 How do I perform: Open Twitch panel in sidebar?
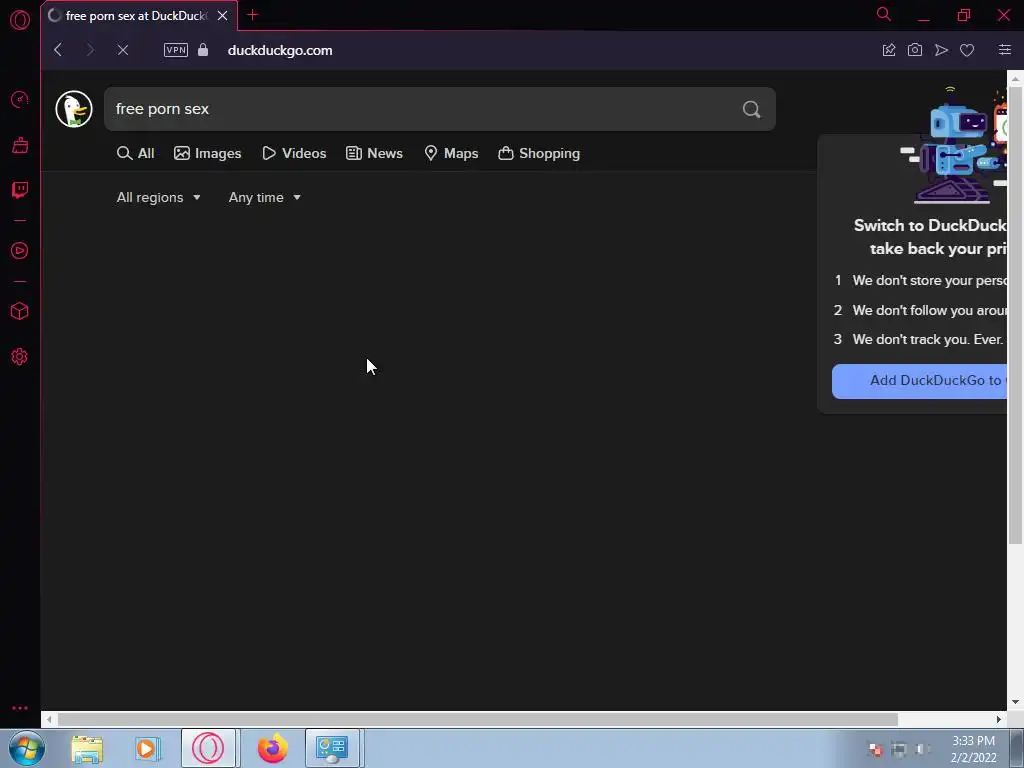20,190
